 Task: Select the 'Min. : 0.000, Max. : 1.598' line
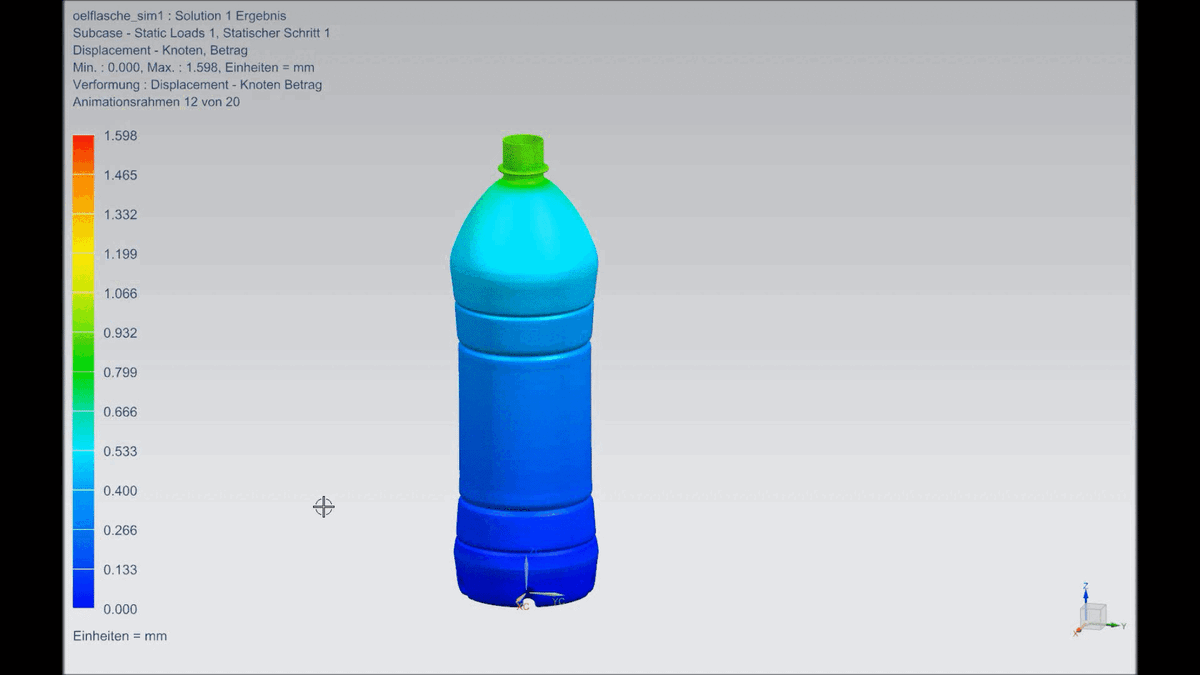194,67
